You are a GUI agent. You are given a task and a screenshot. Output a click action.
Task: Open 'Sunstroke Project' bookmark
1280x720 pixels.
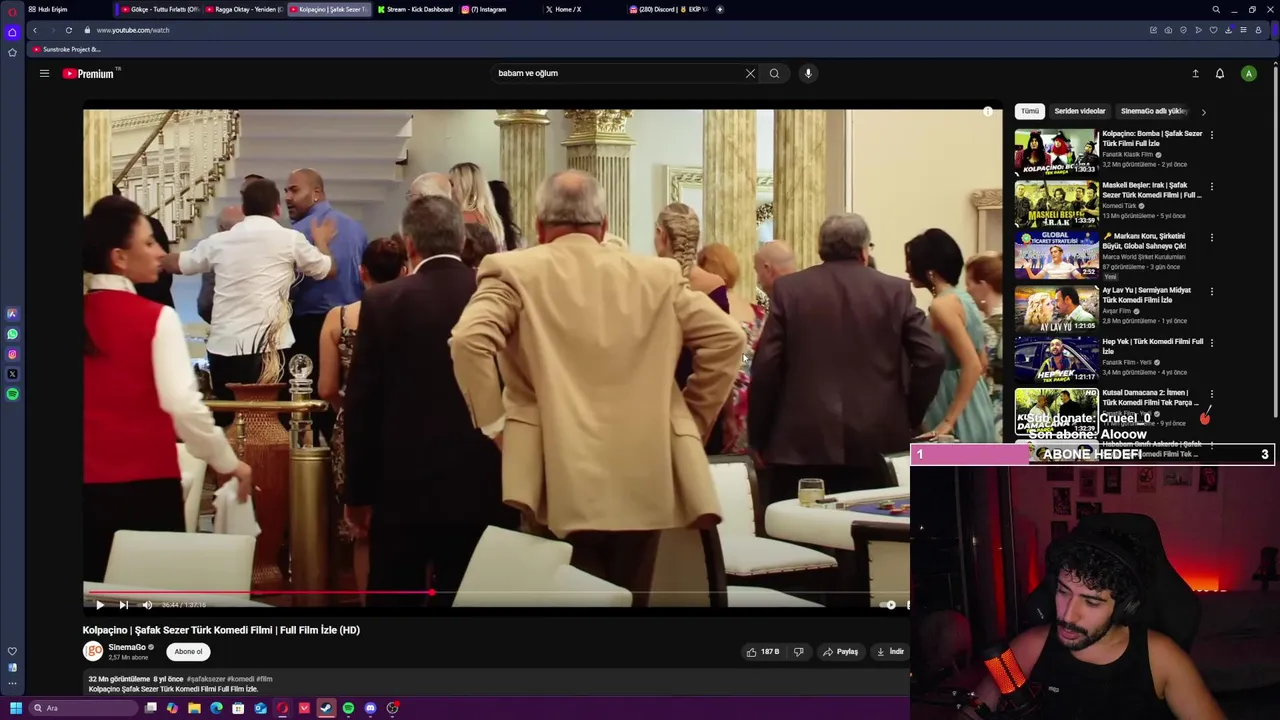(x=66, y=49)
